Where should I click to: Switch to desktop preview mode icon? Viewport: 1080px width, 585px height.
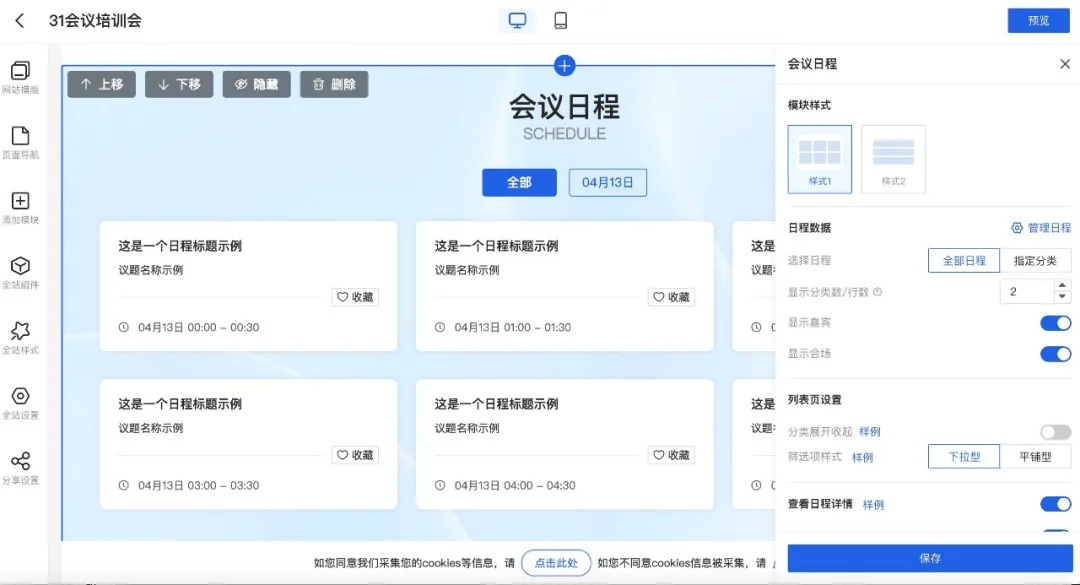517,21
